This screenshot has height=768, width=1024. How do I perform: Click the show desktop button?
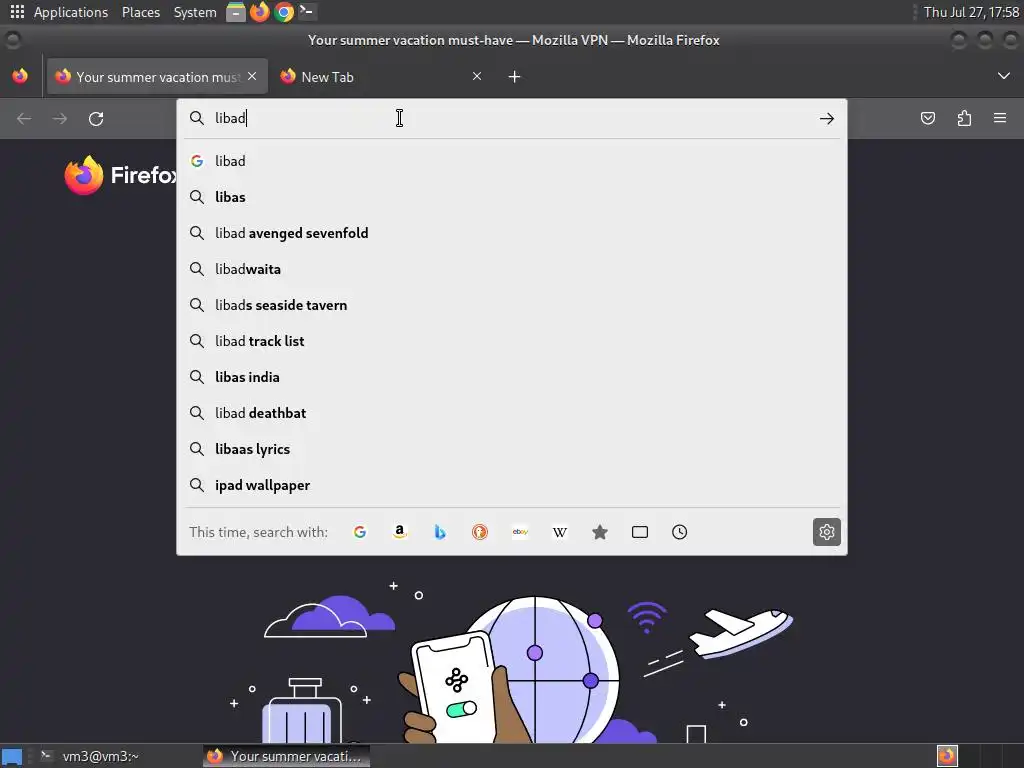tap(12, 757)
